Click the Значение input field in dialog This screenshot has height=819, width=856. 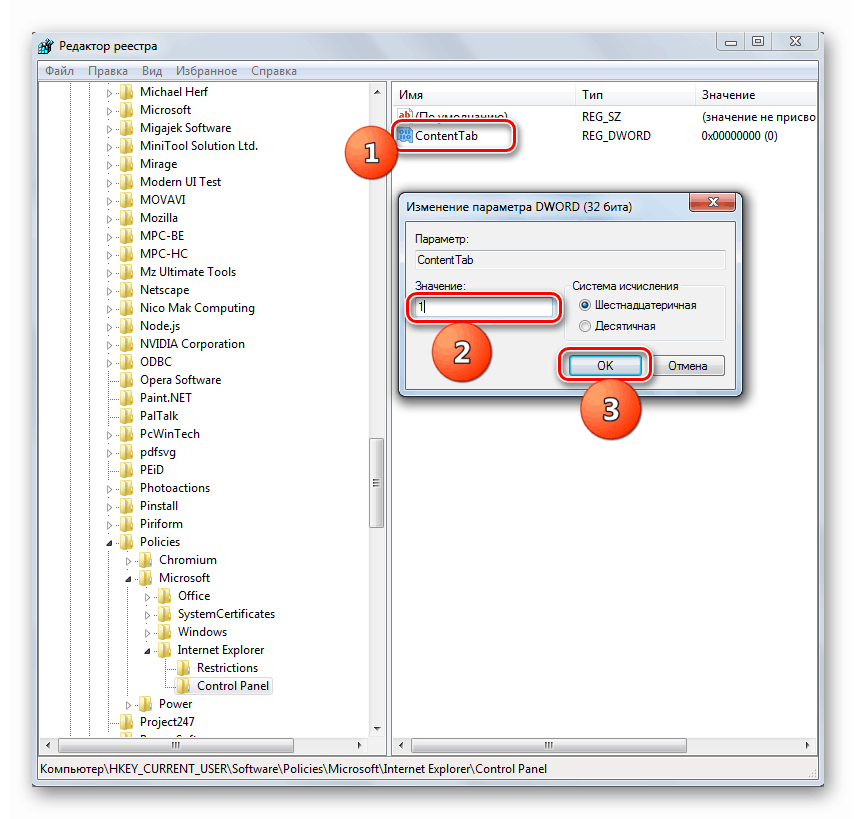[484, 307]
